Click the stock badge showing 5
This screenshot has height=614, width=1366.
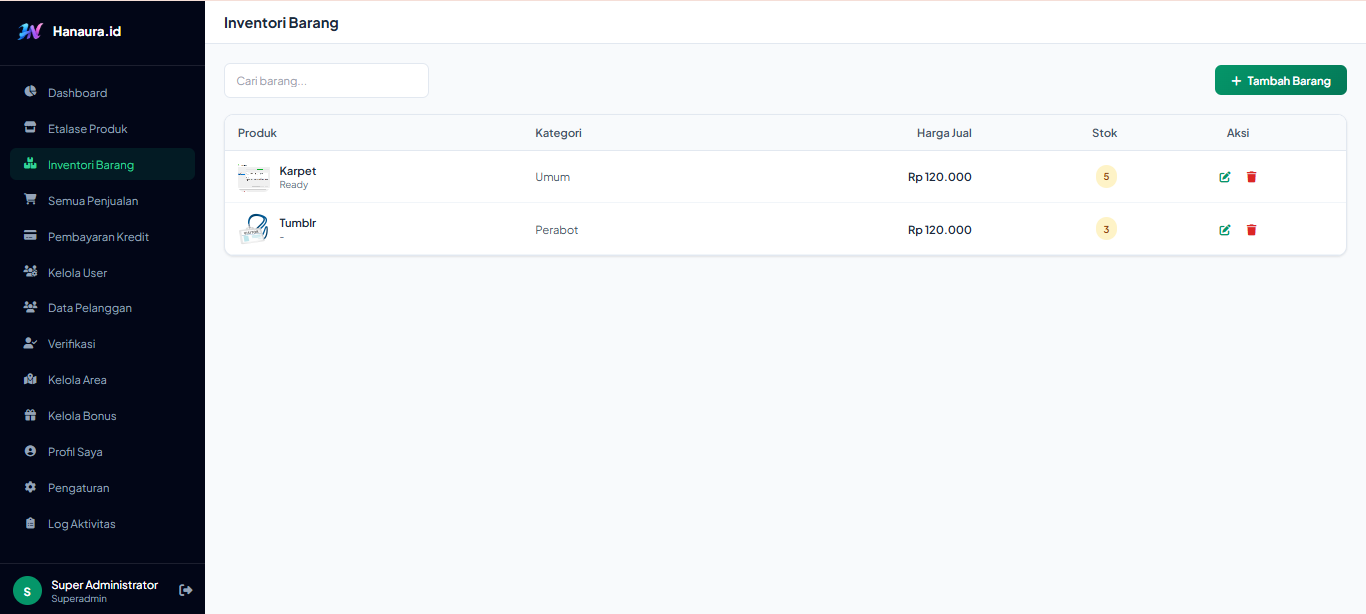[1106, 177]
